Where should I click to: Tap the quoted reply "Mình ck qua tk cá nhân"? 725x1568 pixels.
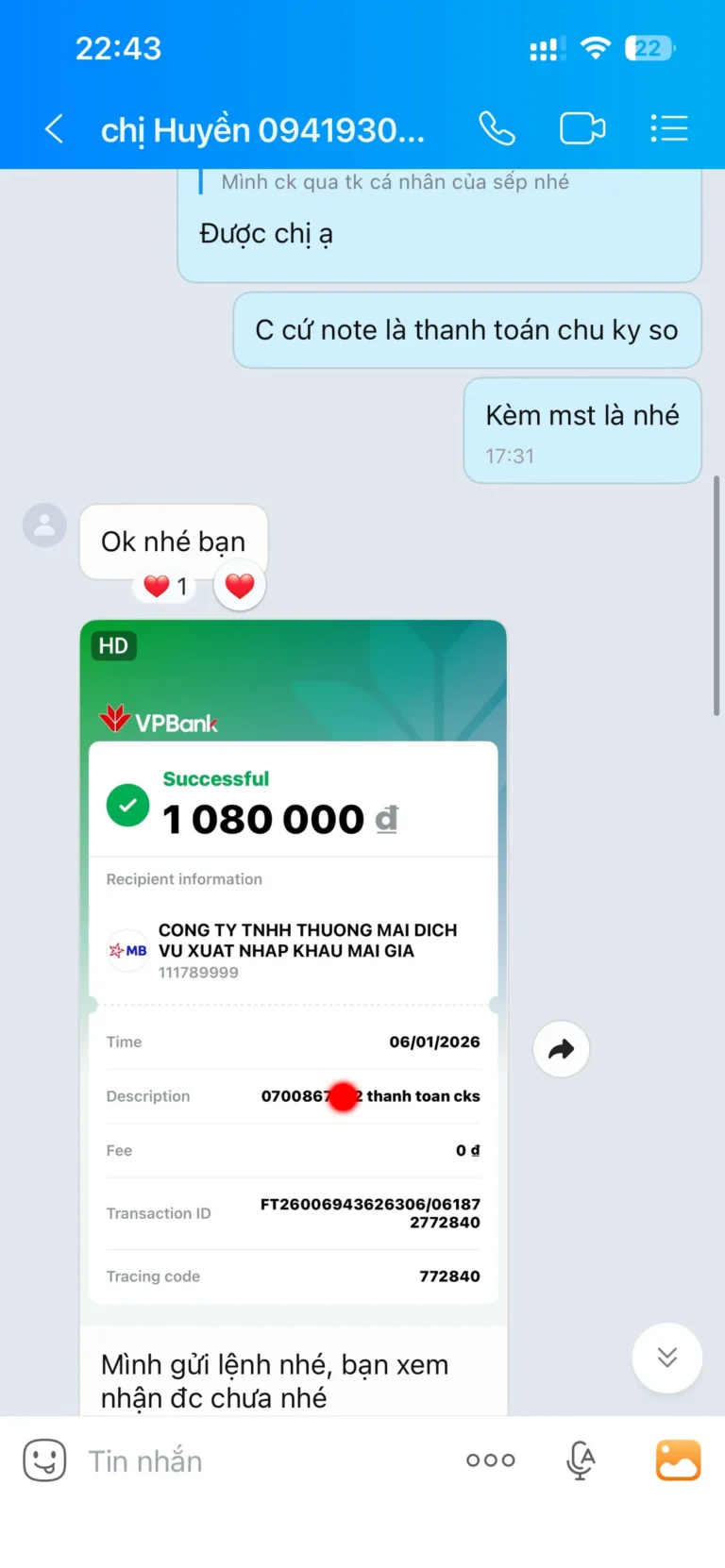(395, 182)
